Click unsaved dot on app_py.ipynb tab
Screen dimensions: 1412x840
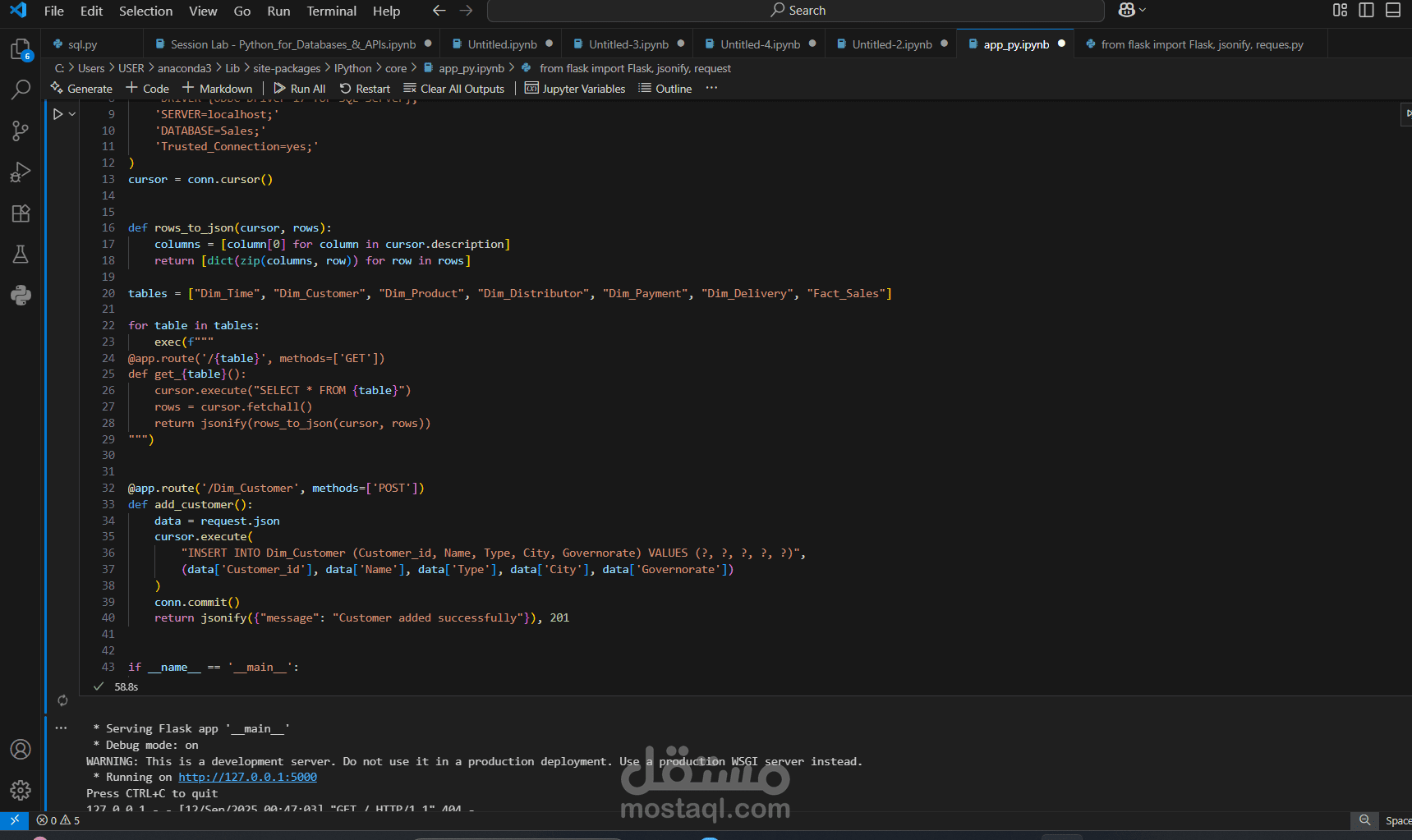coord(1061,44)
